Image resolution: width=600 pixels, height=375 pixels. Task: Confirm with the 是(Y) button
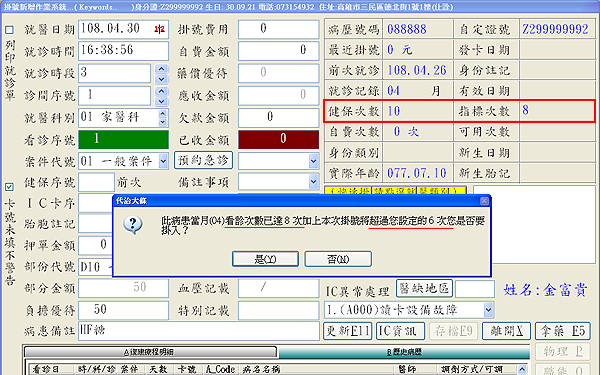(265, 259)
